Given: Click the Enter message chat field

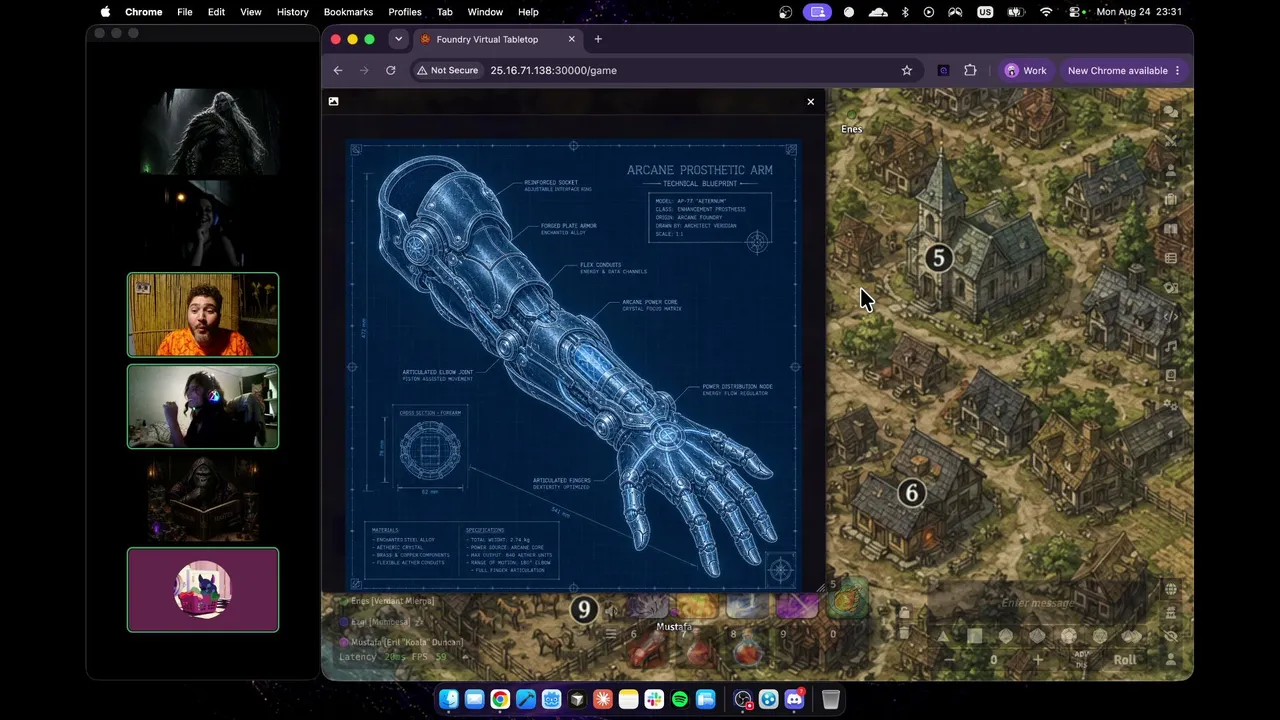Looking at the screenshot, I should (1039, 603).
